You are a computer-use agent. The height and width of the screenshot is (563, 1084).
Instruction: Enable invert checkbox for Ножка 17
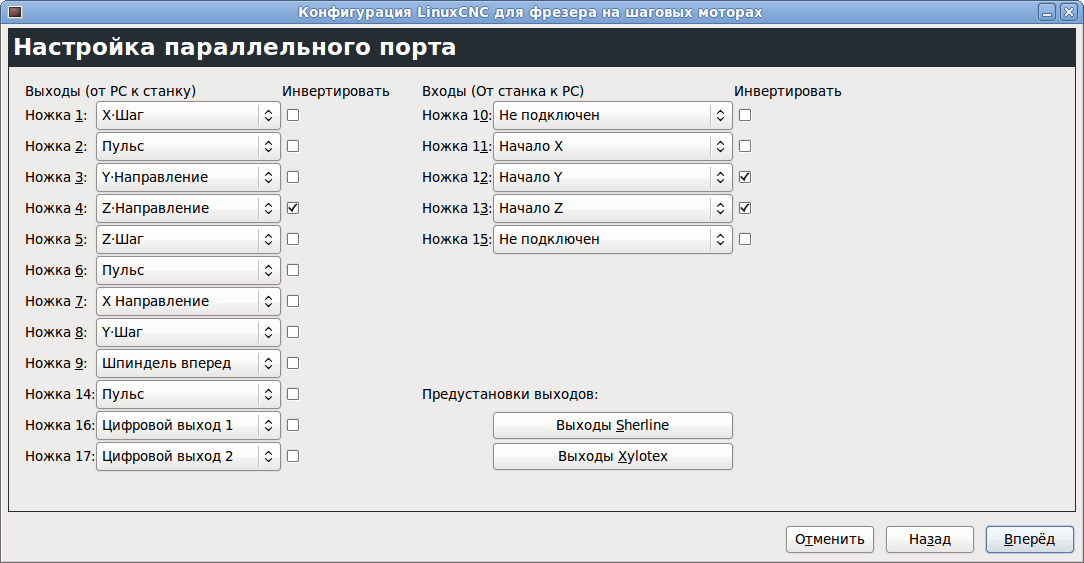pos(293,456)
